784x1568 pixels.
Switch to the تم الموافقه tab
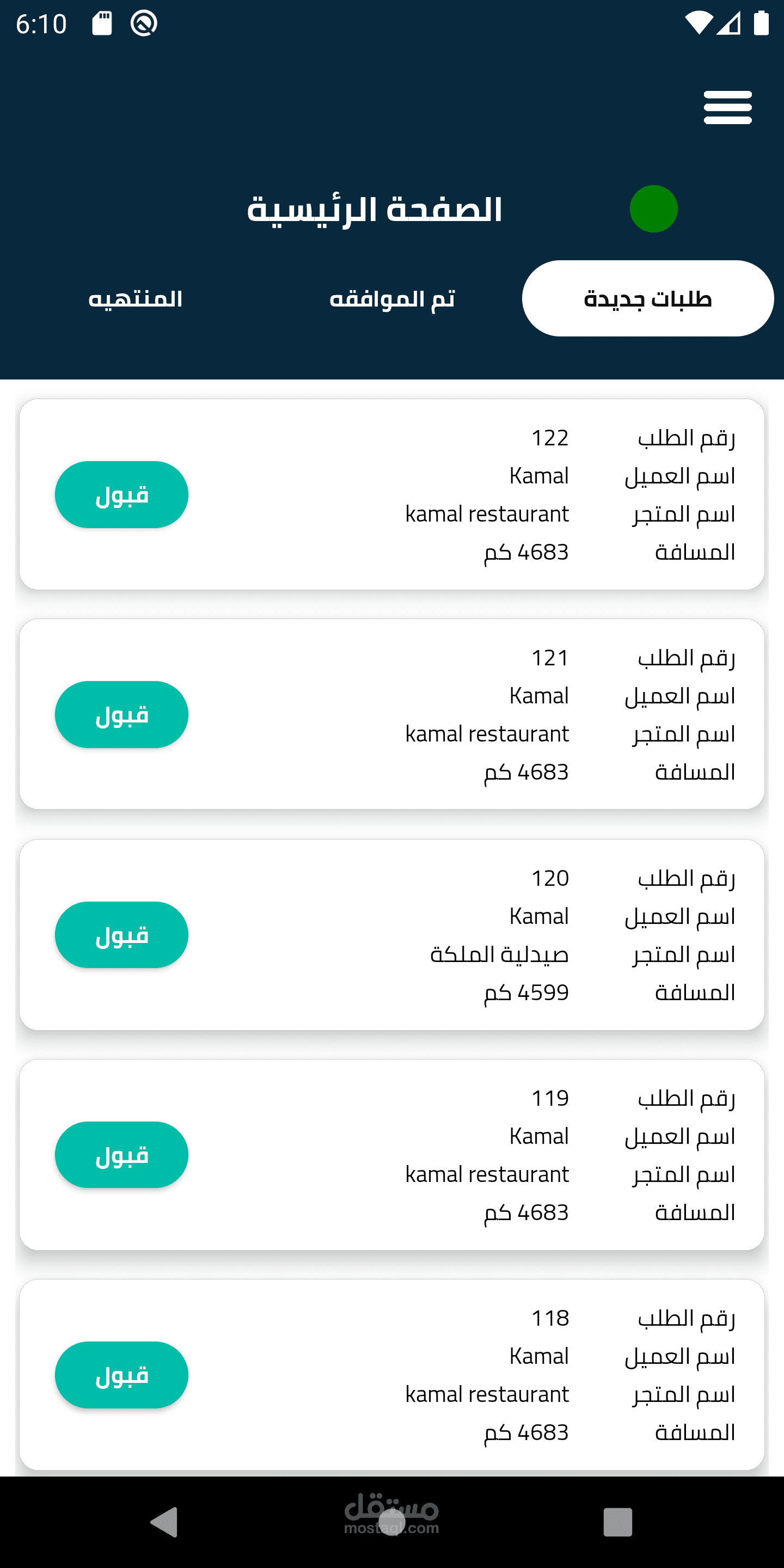pyautogui.click(x=392, y=299)
